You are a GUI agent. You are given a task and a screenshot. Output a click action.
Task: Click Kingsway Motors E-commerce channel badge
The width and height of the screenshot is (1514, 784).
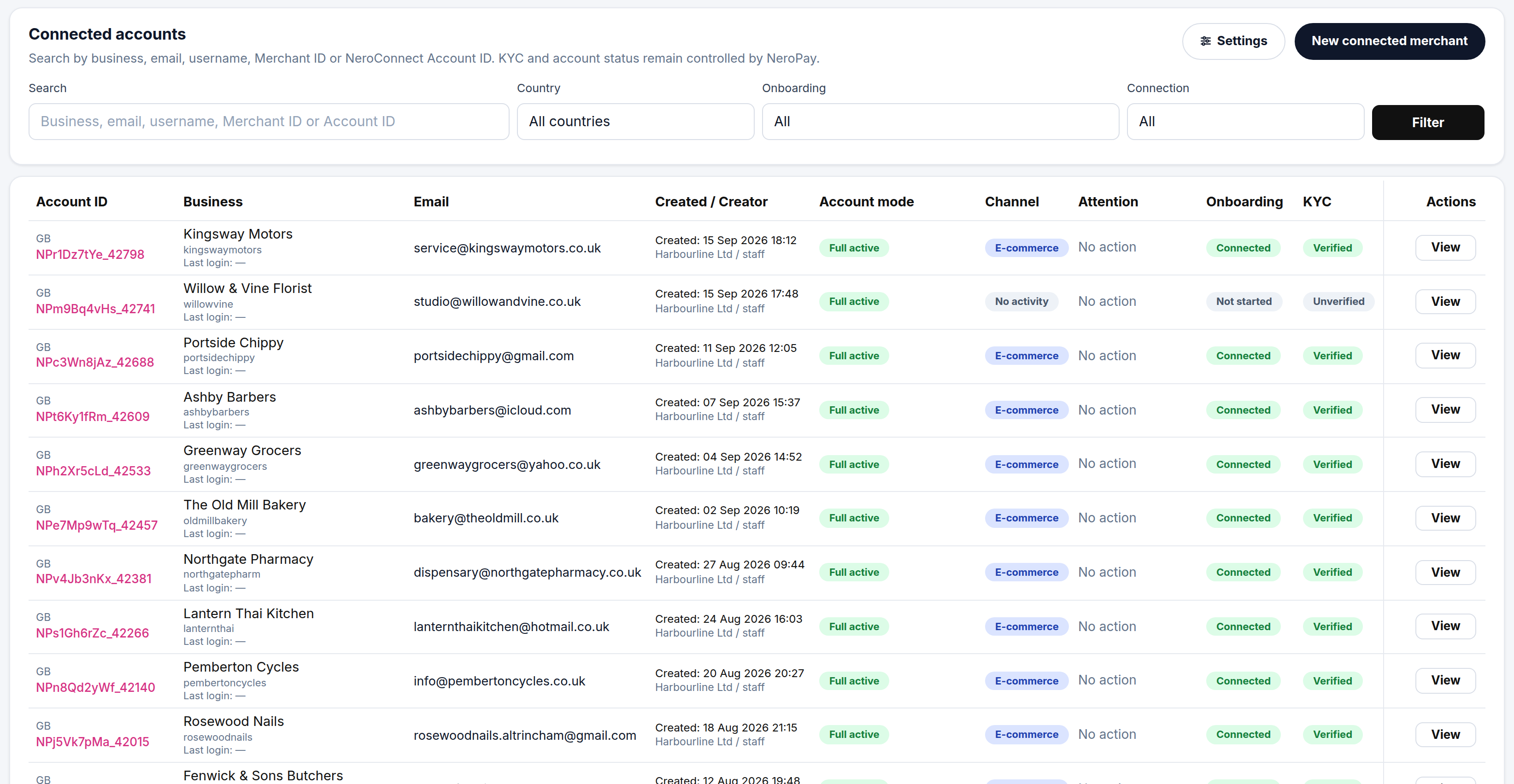click(x=1026, y=248)
